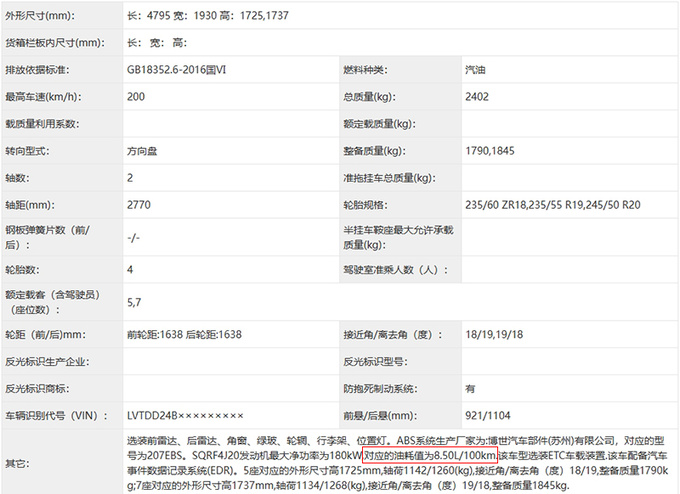Click the 准拖挂车总质量(kg) label
Viewport: 680px width, 494px height.
click(389, 178)
